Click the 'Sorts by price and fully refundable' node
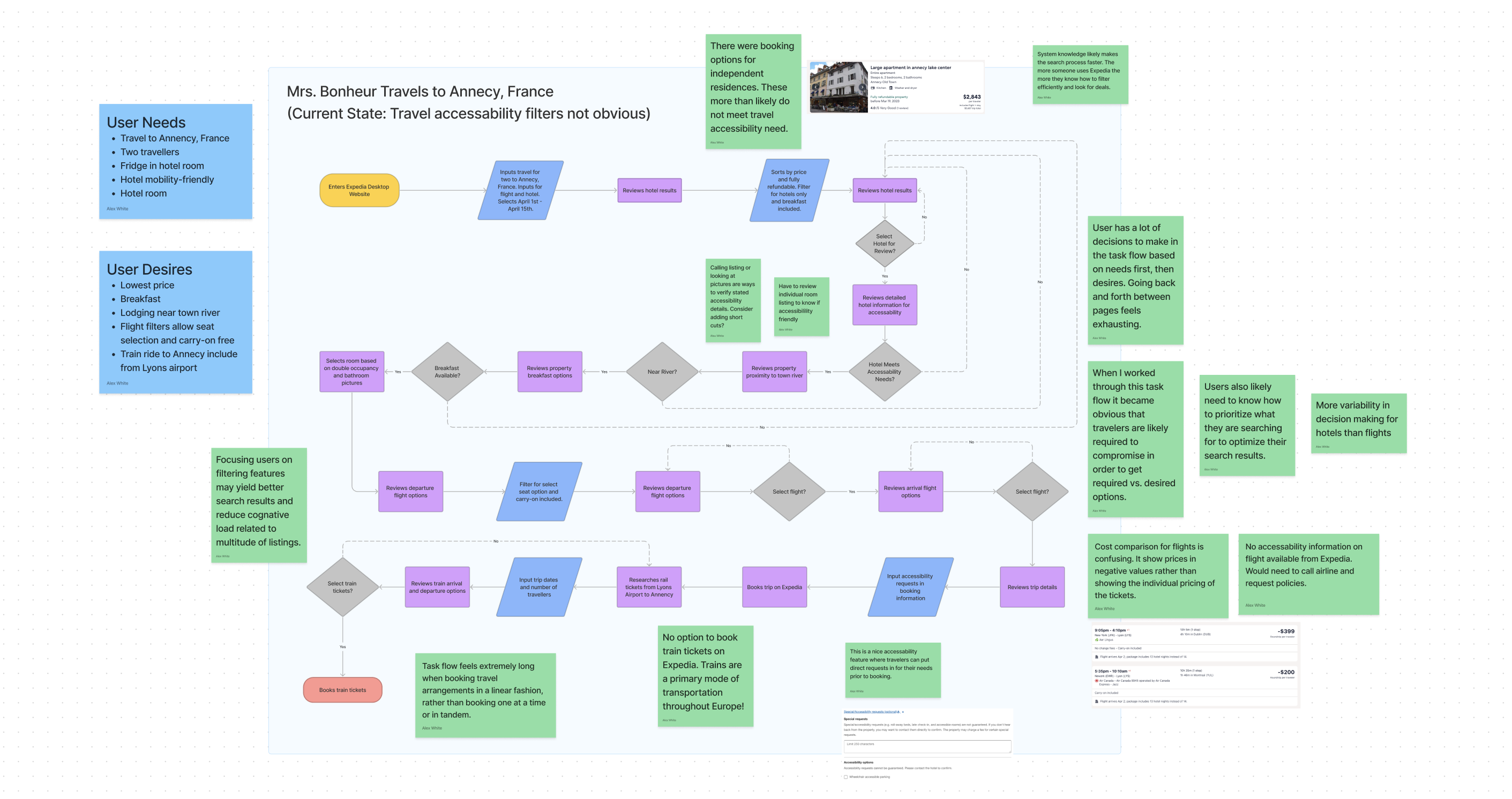 [789, 191]
